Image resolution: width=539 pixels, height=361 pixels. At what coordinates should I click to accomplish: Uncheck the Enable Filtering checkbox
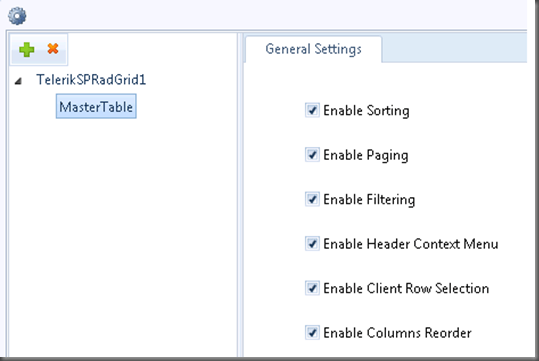(312, 199)
